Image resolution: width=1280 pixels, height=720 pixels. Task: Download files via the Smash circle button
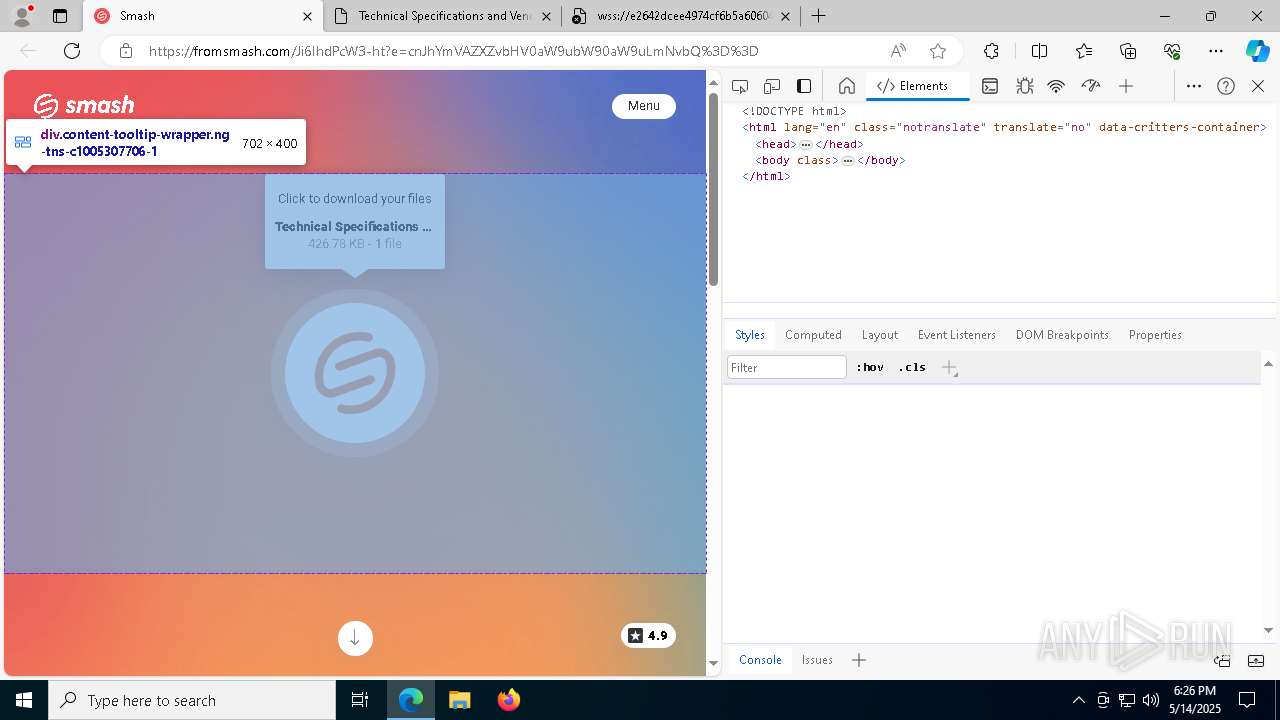[355, 373]
